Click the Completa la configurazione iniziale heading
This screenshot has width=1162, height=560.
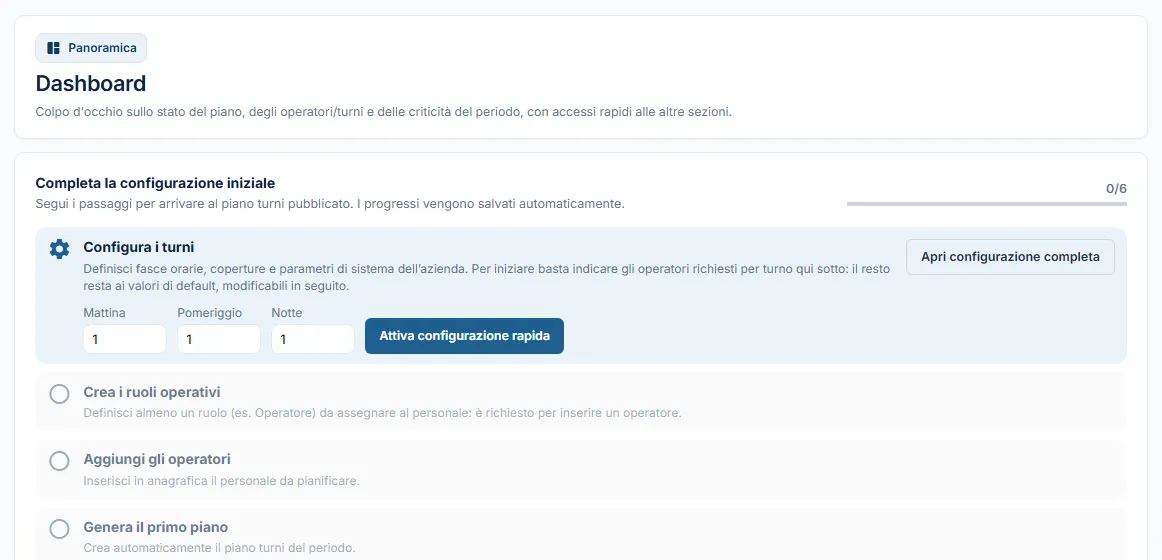(156, 183)
